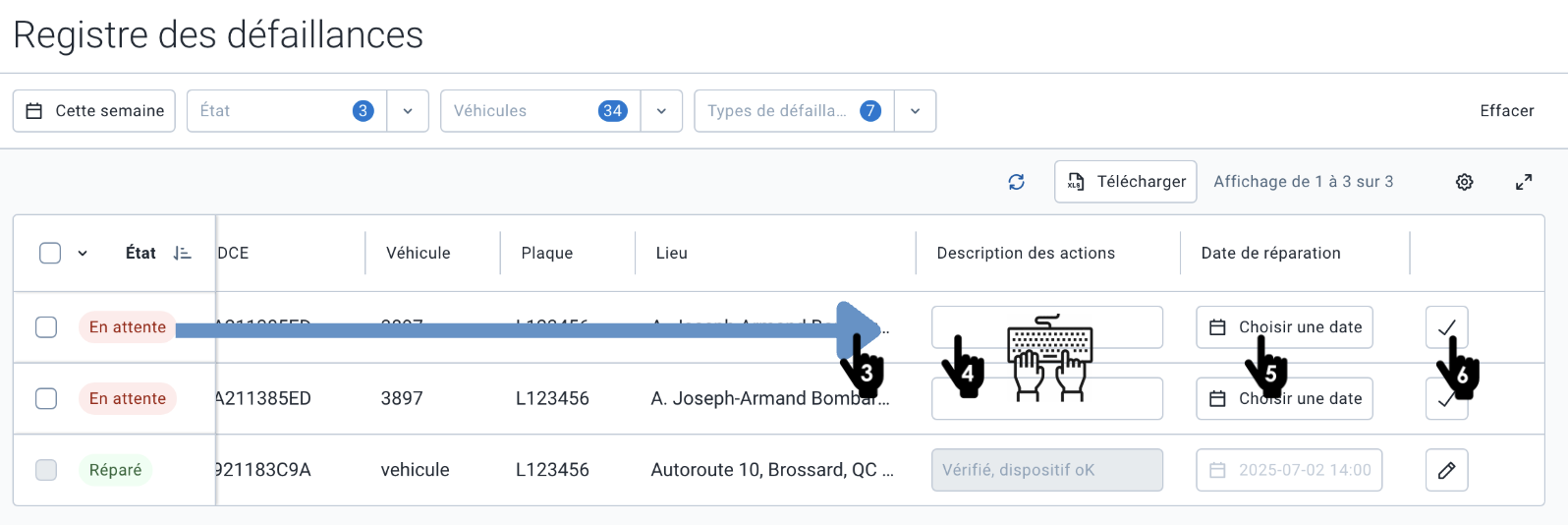The height and width of the screenshot is (525, 1568).
Task: Check the second En attente row checkbox
Action: pos(46,398)
